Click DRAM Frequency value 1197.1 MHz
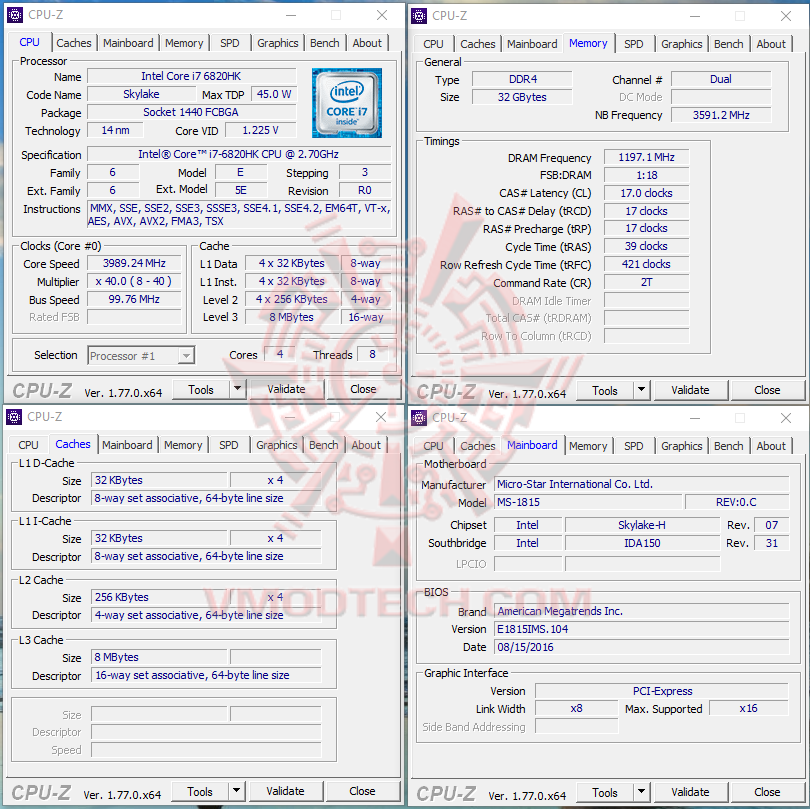 click(x=646, y=157)
